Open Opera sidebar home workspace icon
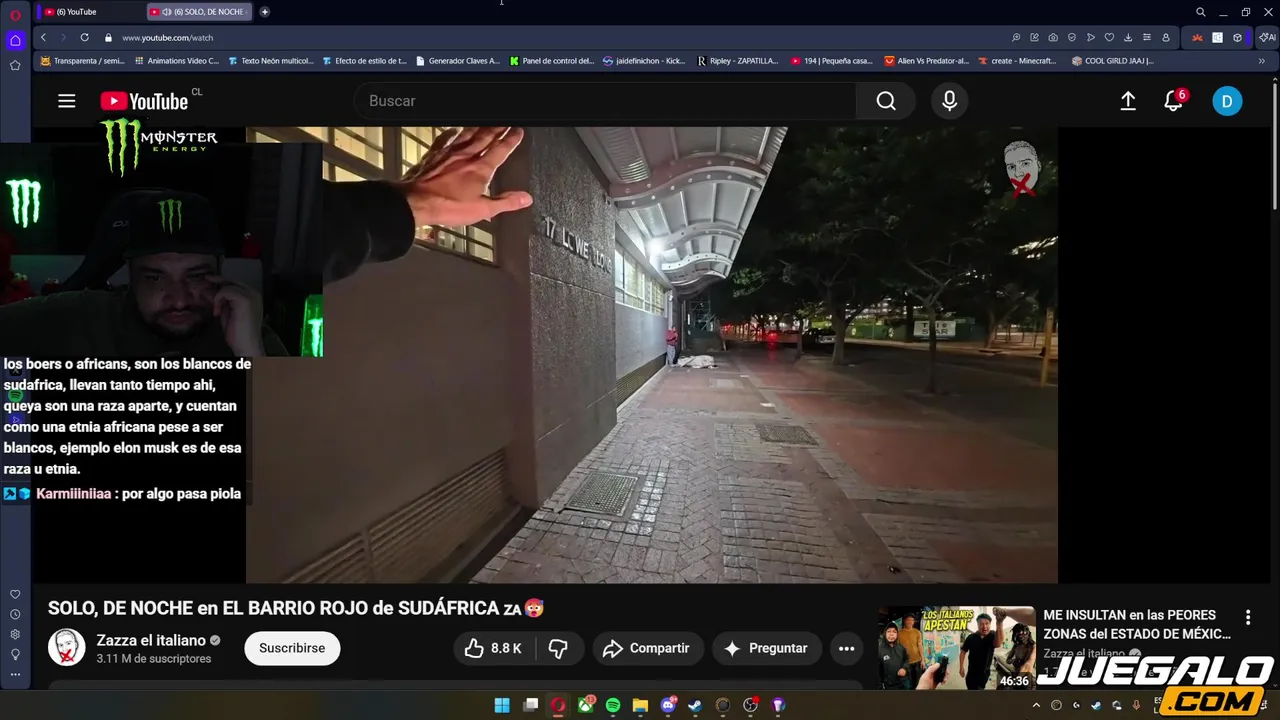Viewport: 1280px width, 720px height. [x=15, y=40]
